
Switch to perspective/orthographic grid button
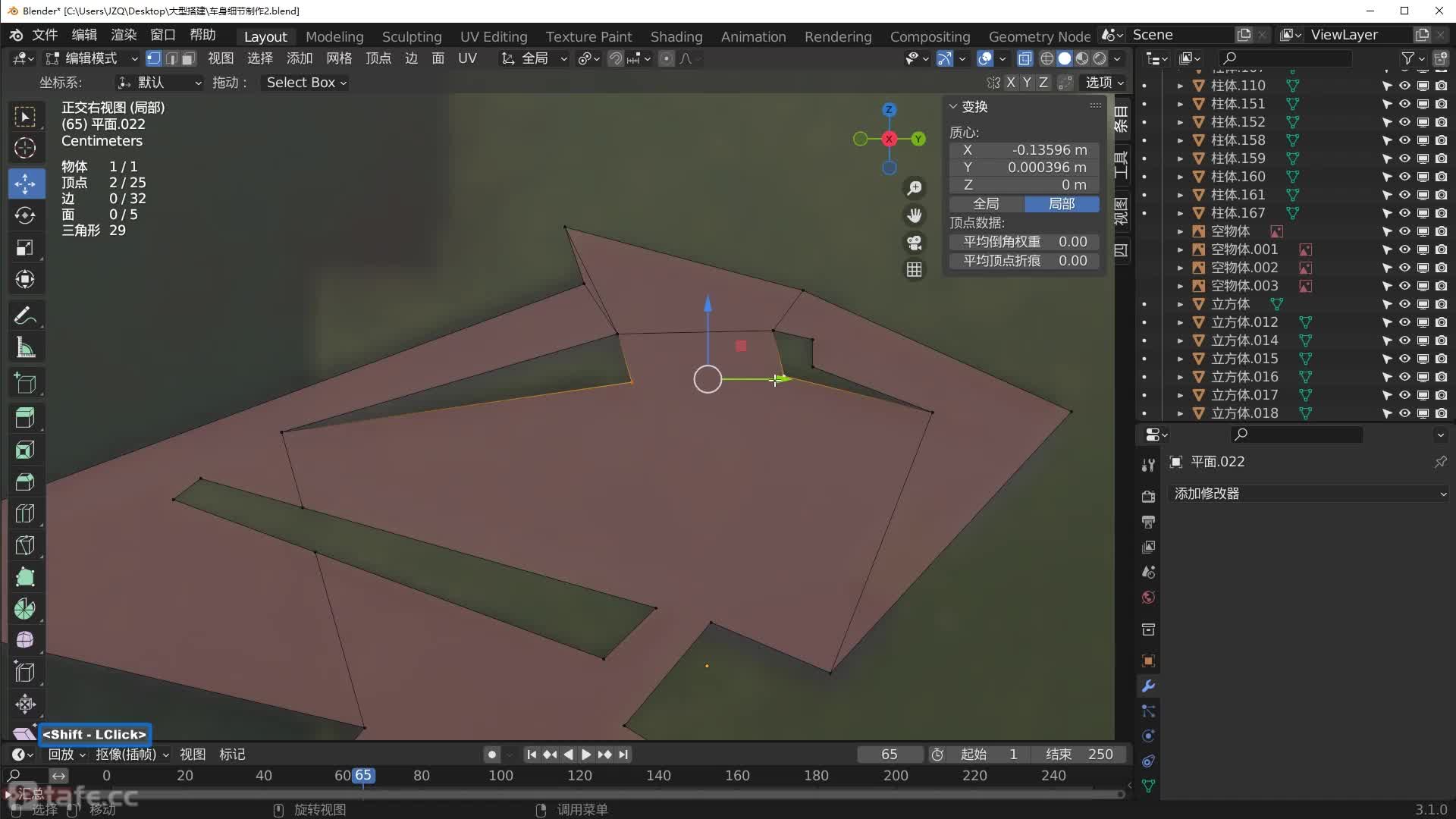[x=915, y=270]
